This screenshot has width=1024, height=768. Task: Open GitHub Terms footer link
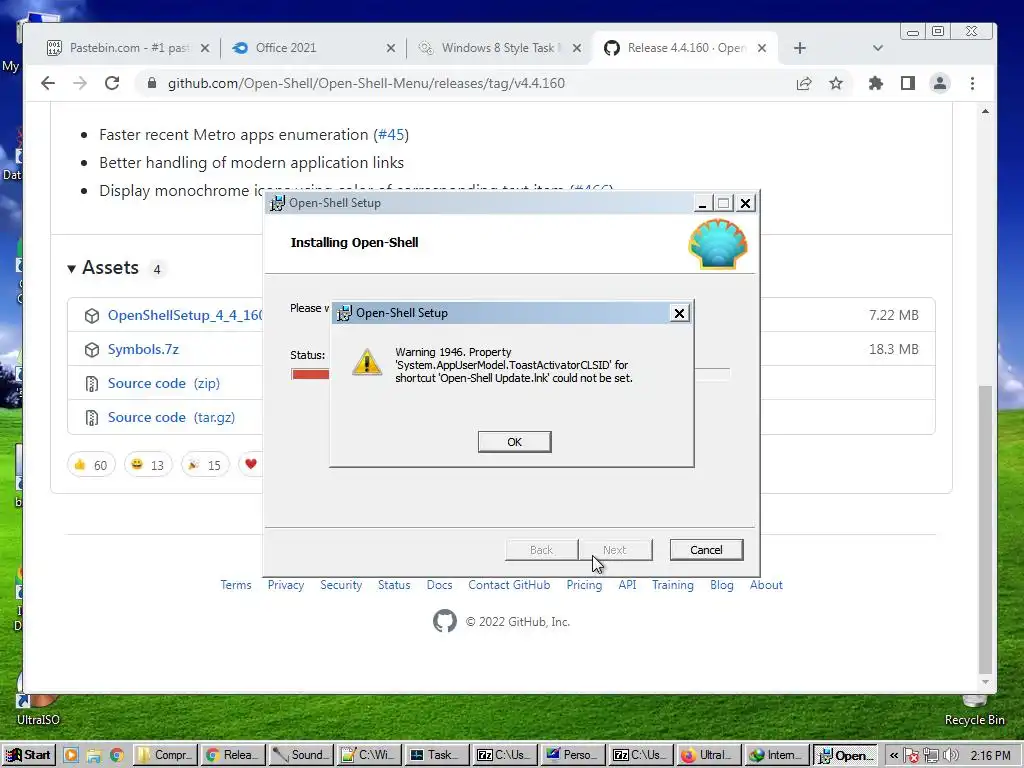(236, 584)
